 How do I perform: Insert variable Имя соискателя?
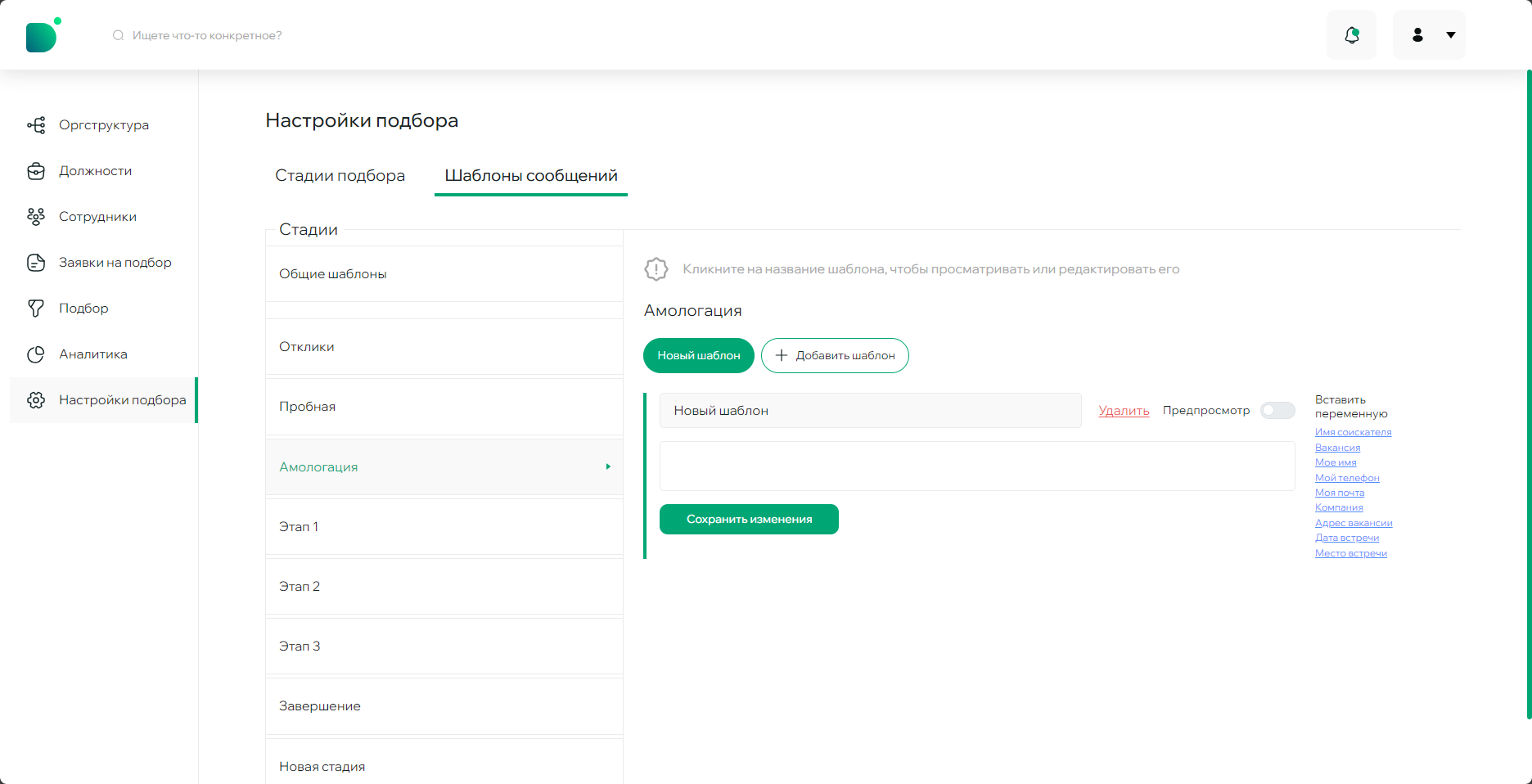pyautogui.click(x=1353, y=432)
